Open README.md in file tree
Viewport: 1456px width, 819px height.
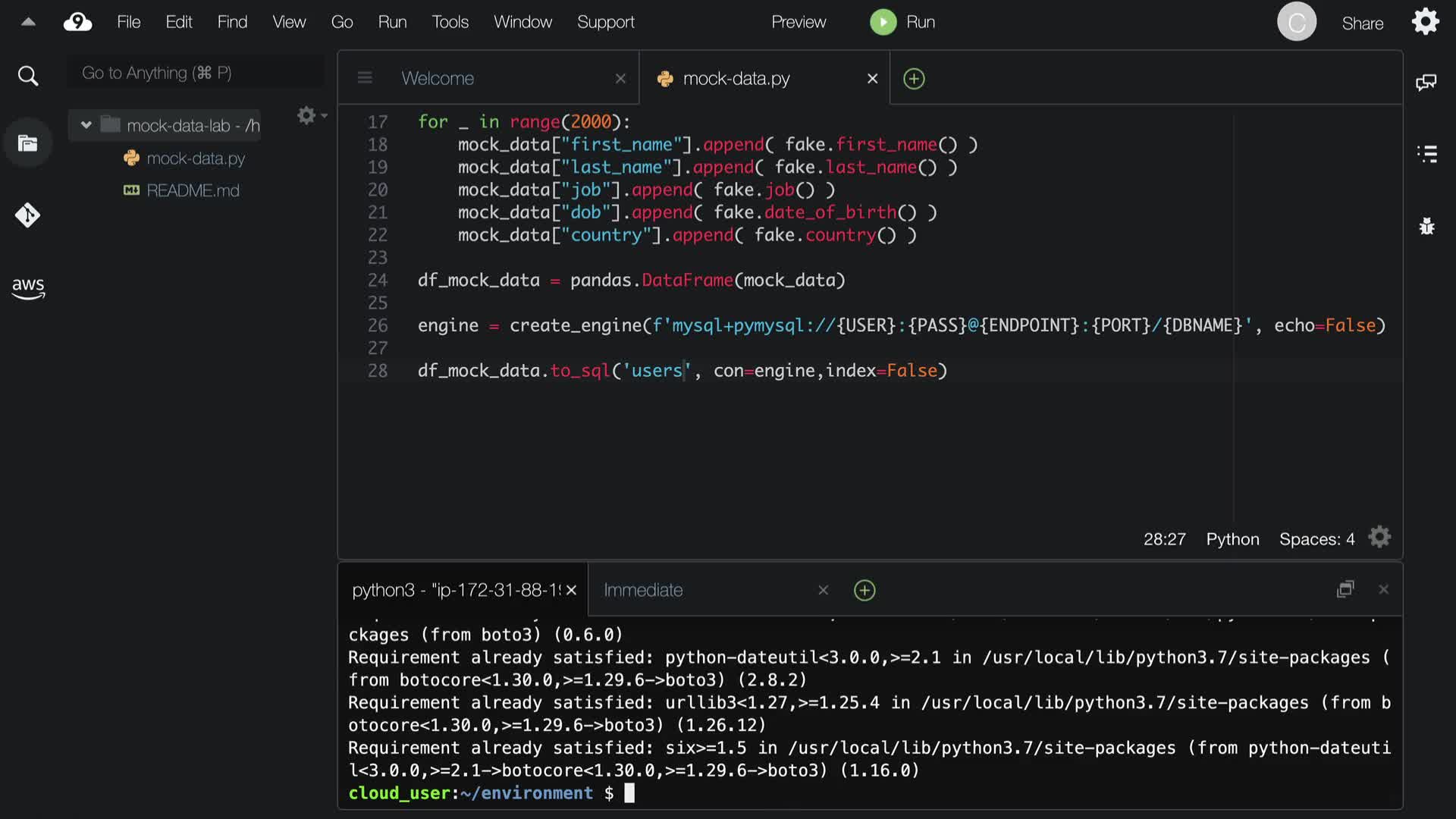tap(193, 190)
